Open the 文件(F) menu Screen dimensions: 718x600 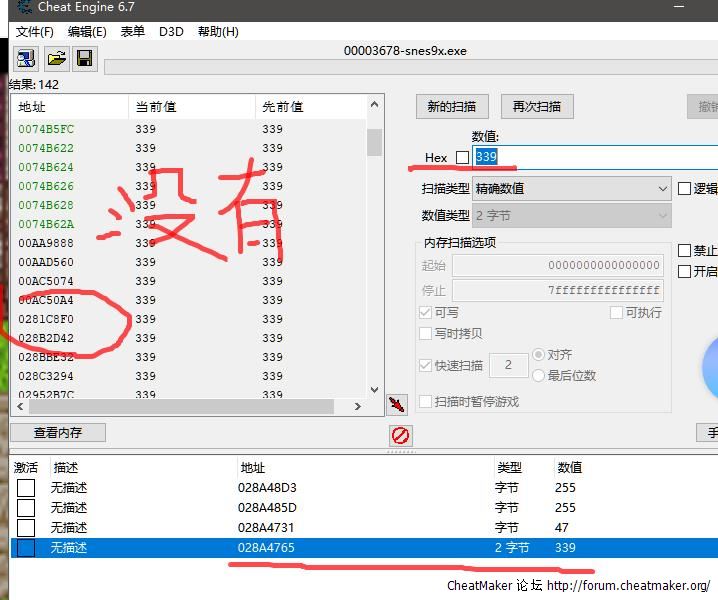35,31
